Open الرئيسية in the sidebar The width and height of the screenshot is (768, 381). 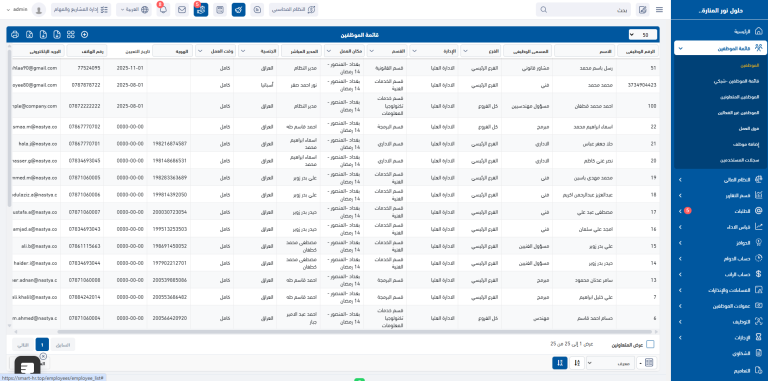click(720, 31)
